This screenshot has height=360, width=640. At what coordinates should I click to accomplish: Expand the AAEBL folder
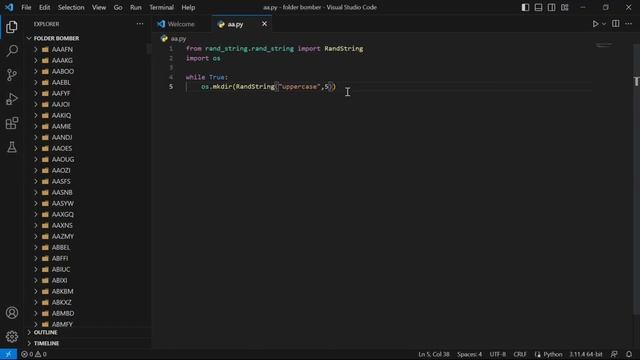(36, 82)
